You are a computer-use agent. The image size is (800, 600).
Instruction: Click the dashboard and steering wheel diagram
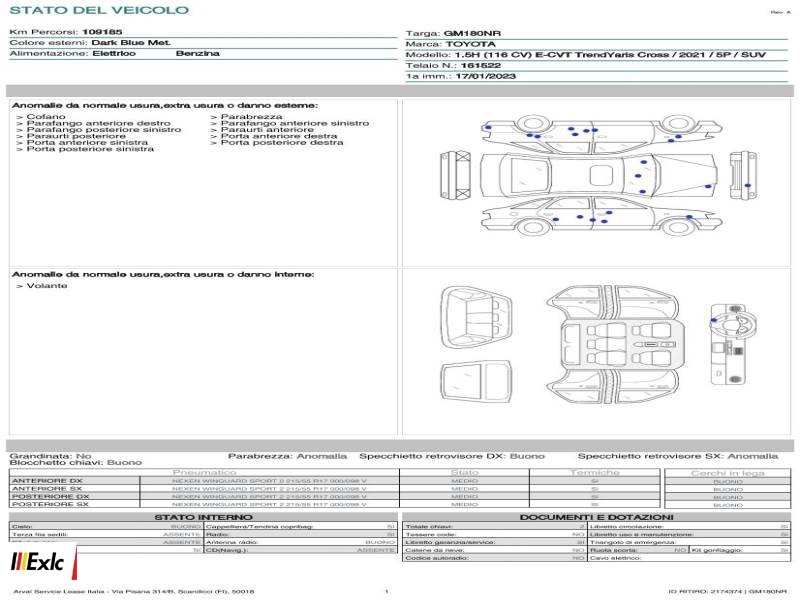733,344
